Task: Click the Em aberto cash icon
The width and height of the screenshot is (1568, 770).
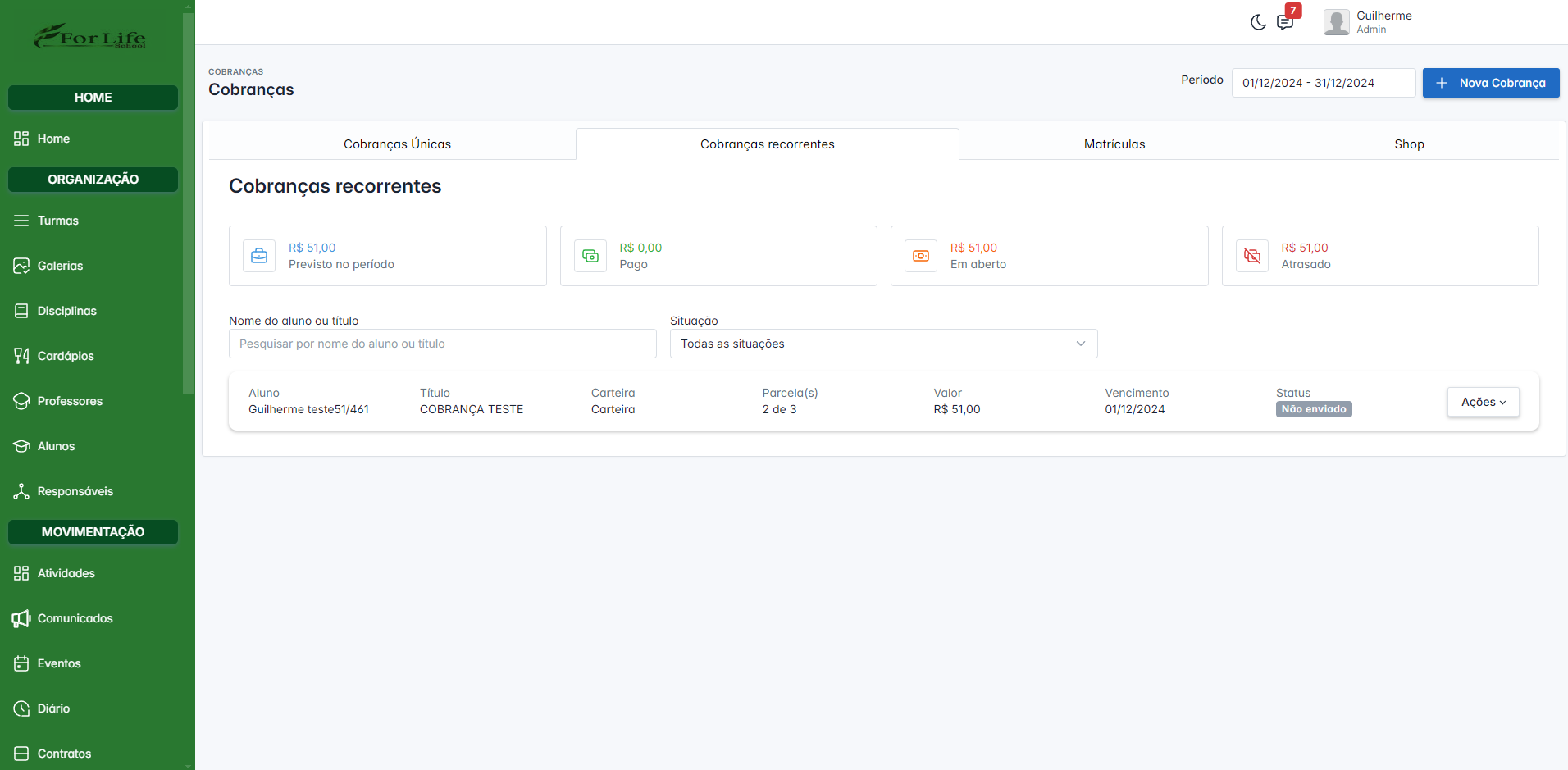Action: (921, 256)
